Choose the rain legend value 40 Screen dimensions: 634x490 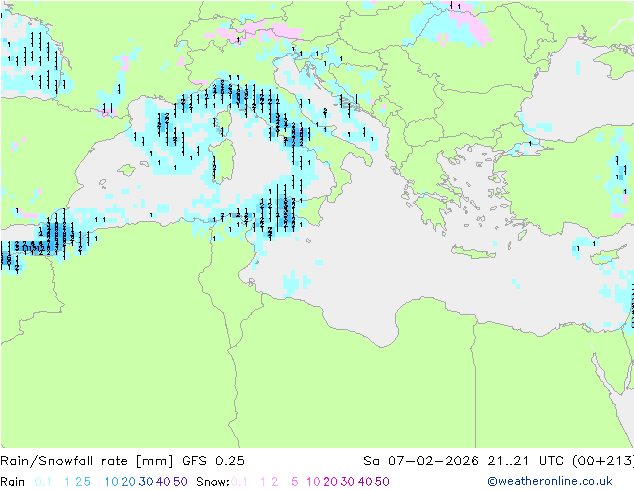[163, 482]
